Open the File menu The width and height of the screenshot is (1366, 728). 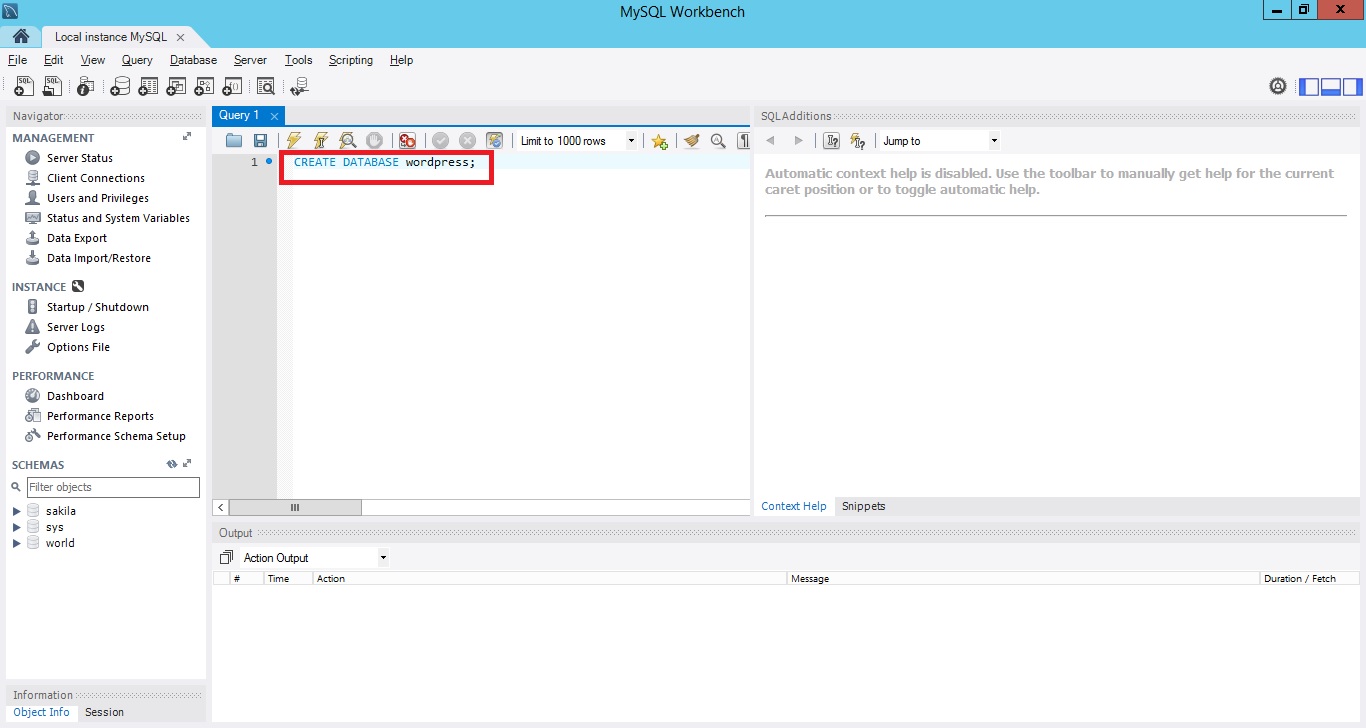[17, 60]
